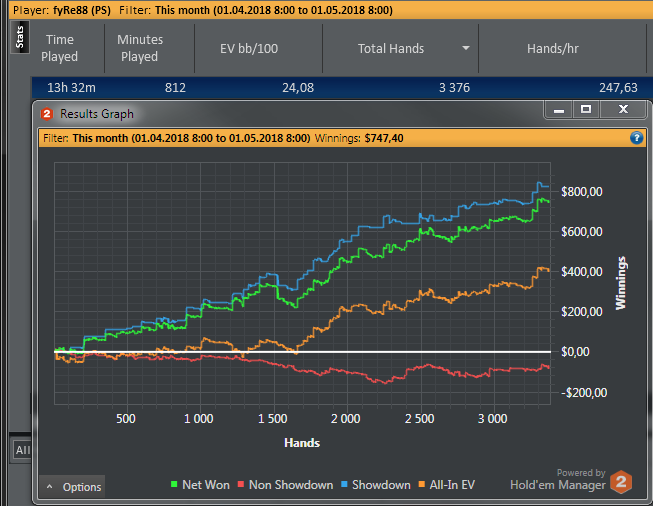653x506 pixels.
Task: Click the Hands x-axis title
Action: (302, 443)
